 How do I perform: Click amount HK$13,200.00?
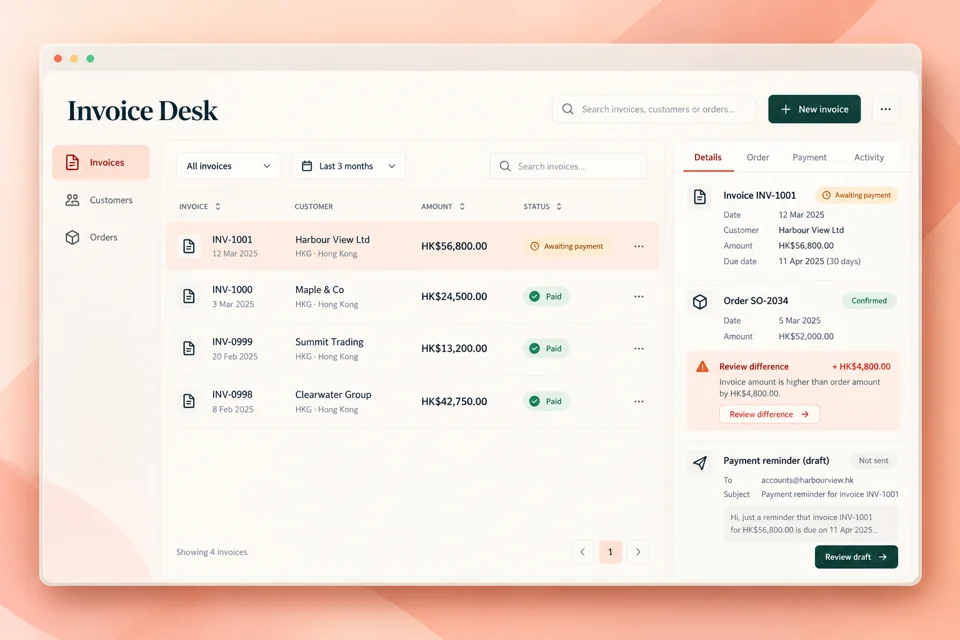point(454,348)
